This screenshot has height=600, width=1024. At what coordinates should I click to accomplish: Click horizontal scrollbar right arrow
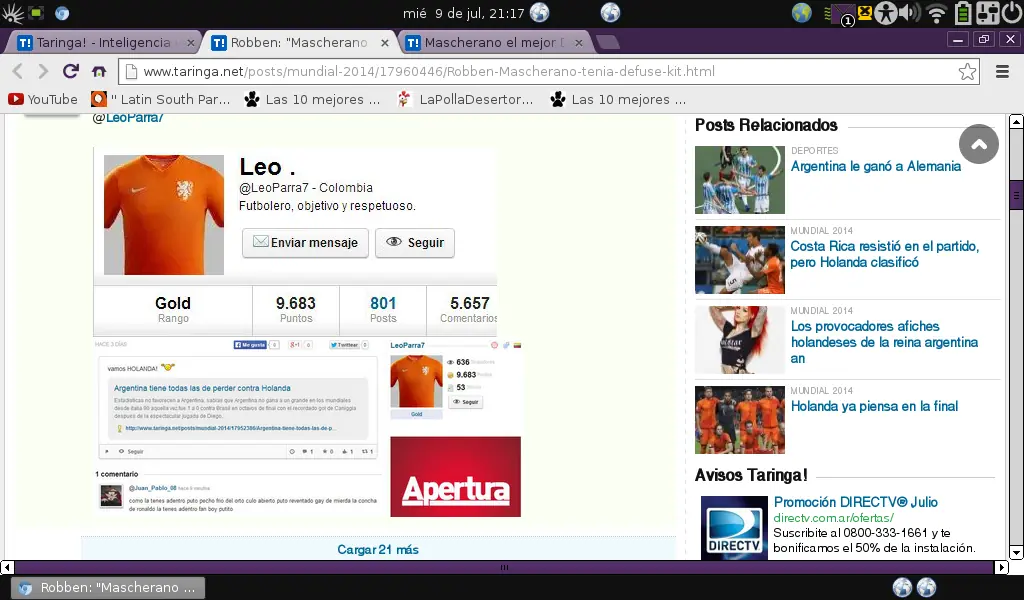coord(1001,567)
